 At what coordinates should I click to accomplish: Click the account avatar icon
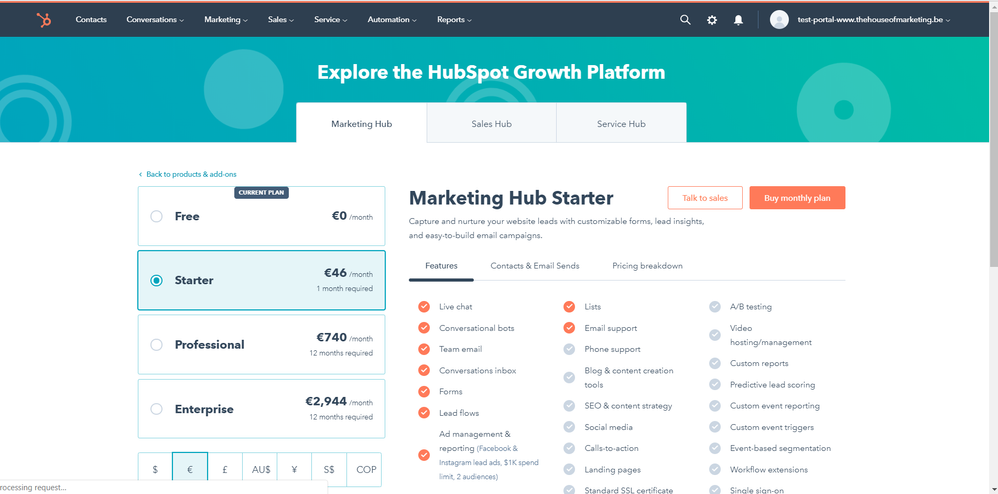[x=779, y=20]
